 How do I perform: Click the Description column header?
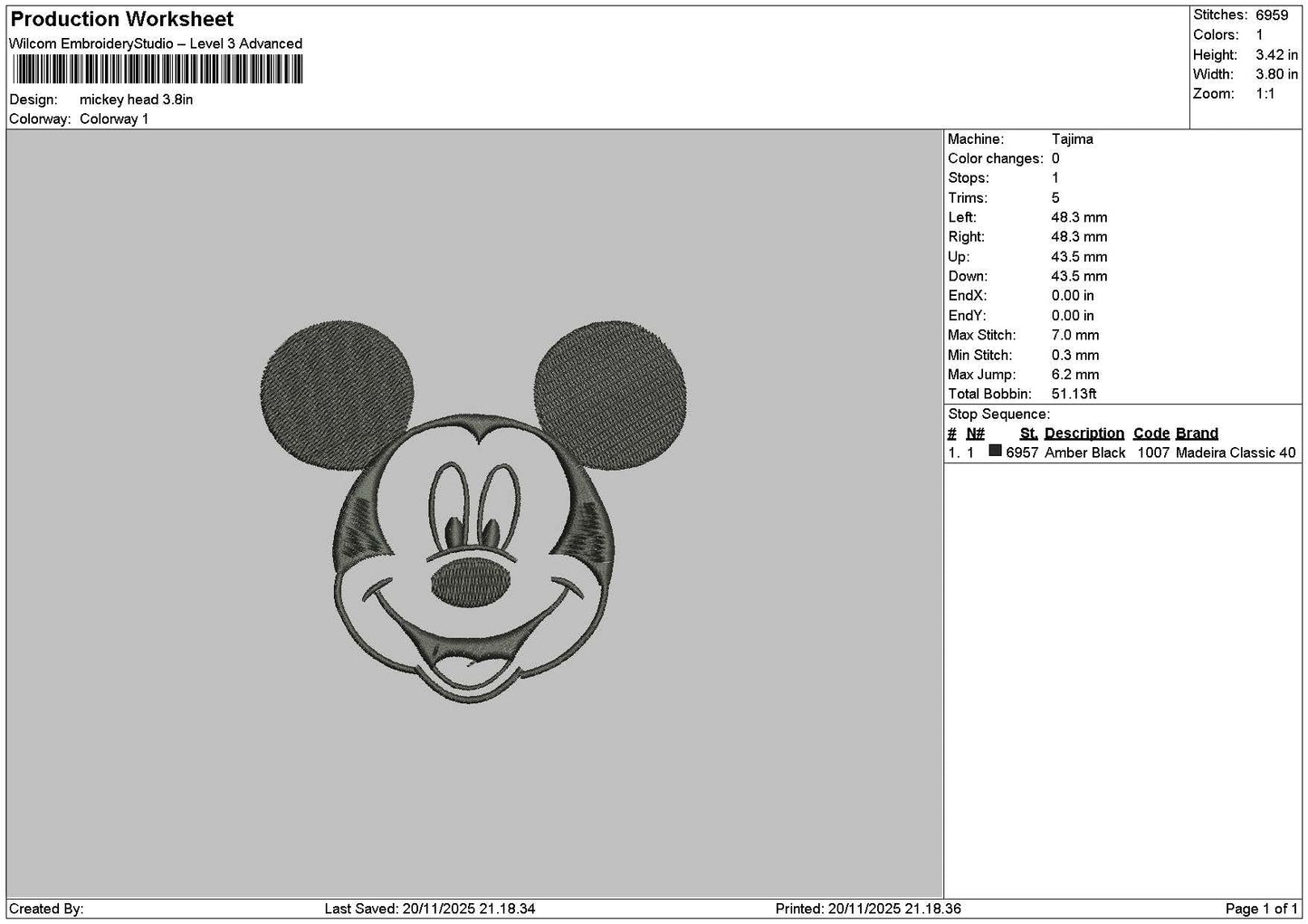(1084, 433)
